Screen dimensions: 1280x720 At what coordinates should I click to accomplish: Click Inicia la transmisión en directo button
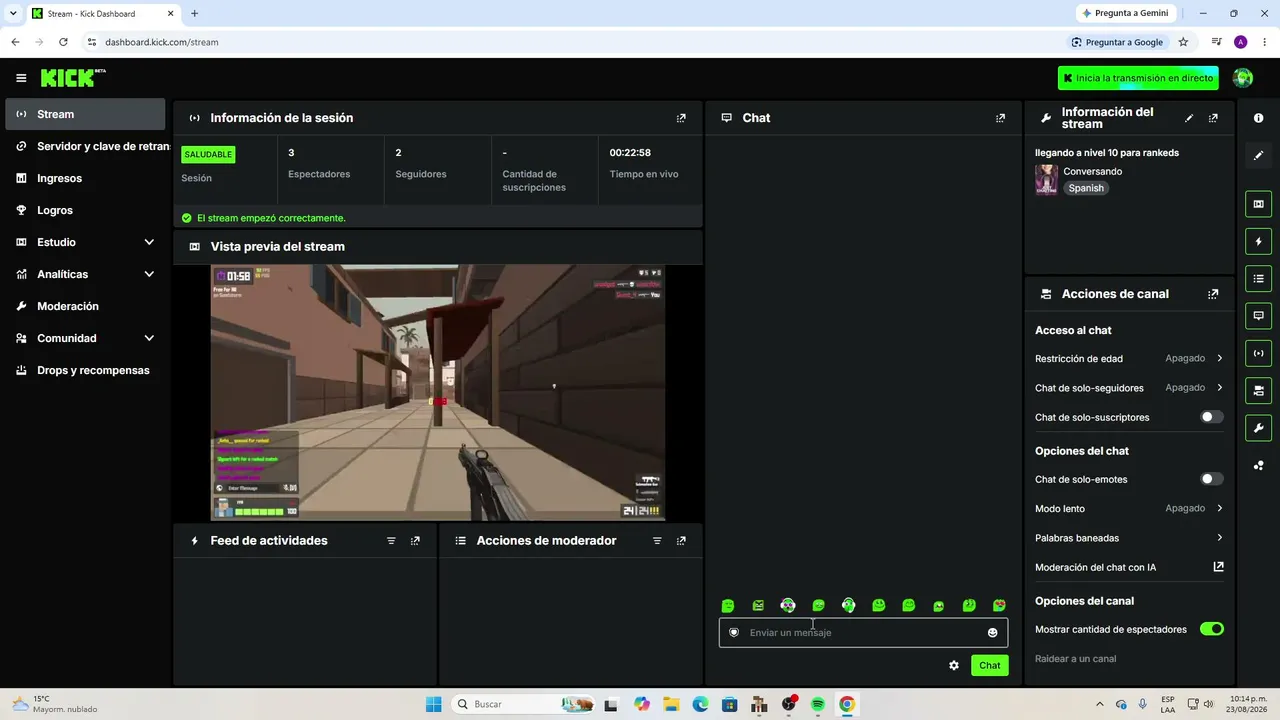(1138, 78)
